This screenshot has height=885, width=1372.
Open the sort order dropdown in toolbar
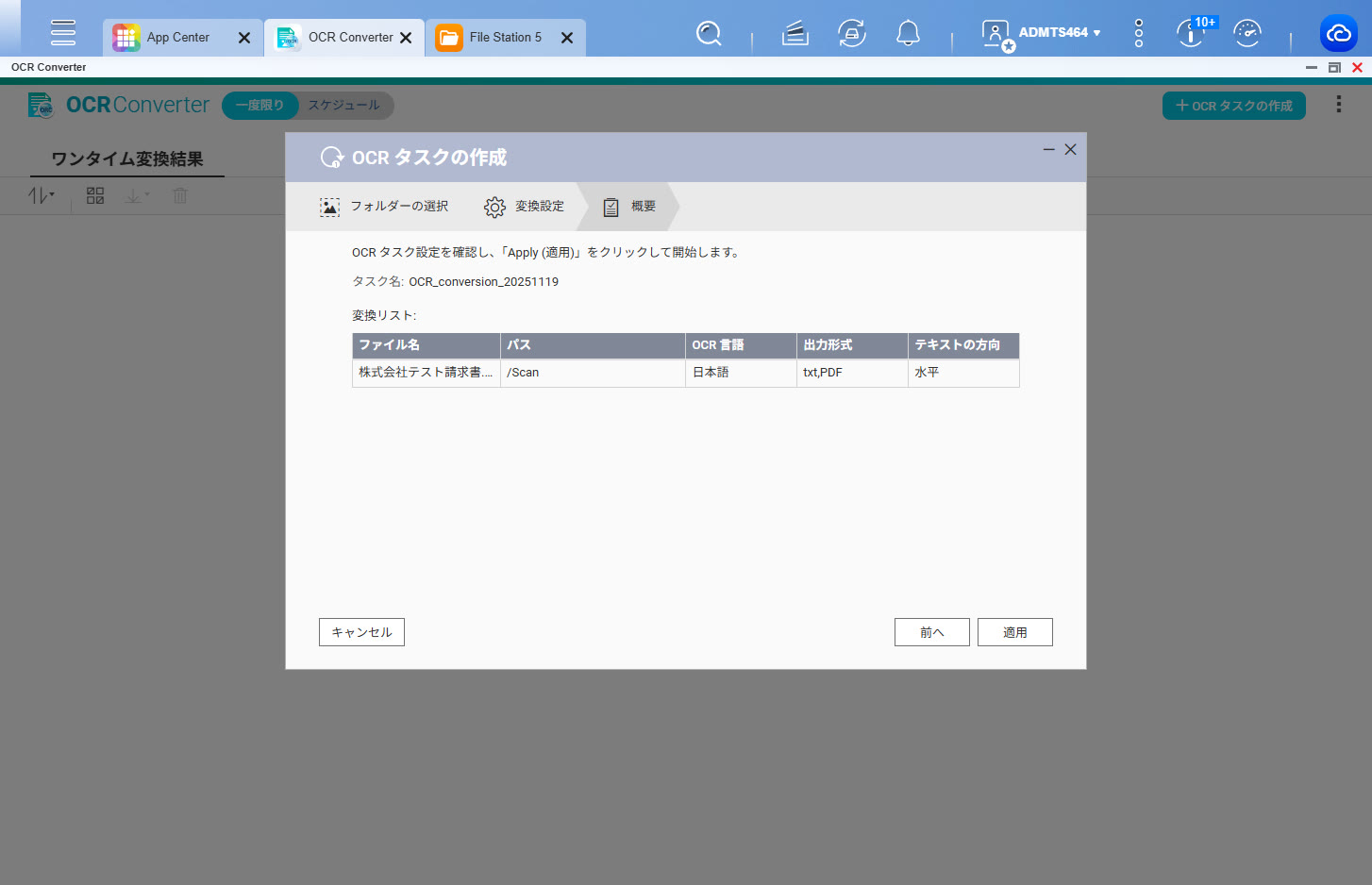pos(41,195)
